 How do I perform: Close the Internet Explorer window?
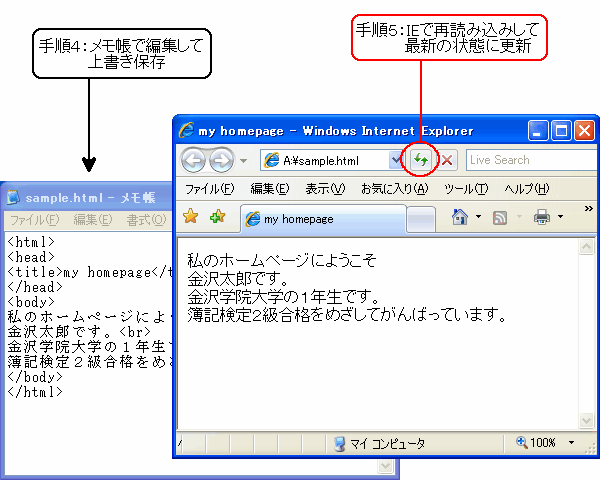click(585, 131)
